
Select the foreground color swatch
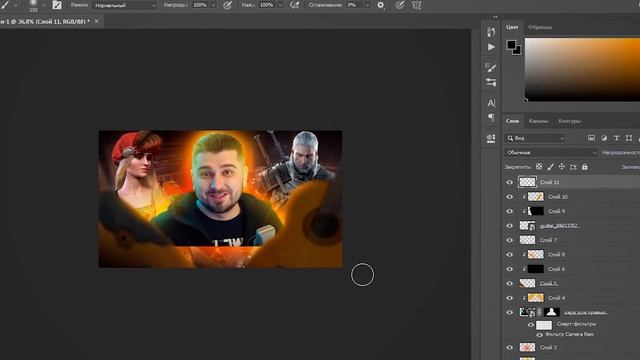[511, 44]
